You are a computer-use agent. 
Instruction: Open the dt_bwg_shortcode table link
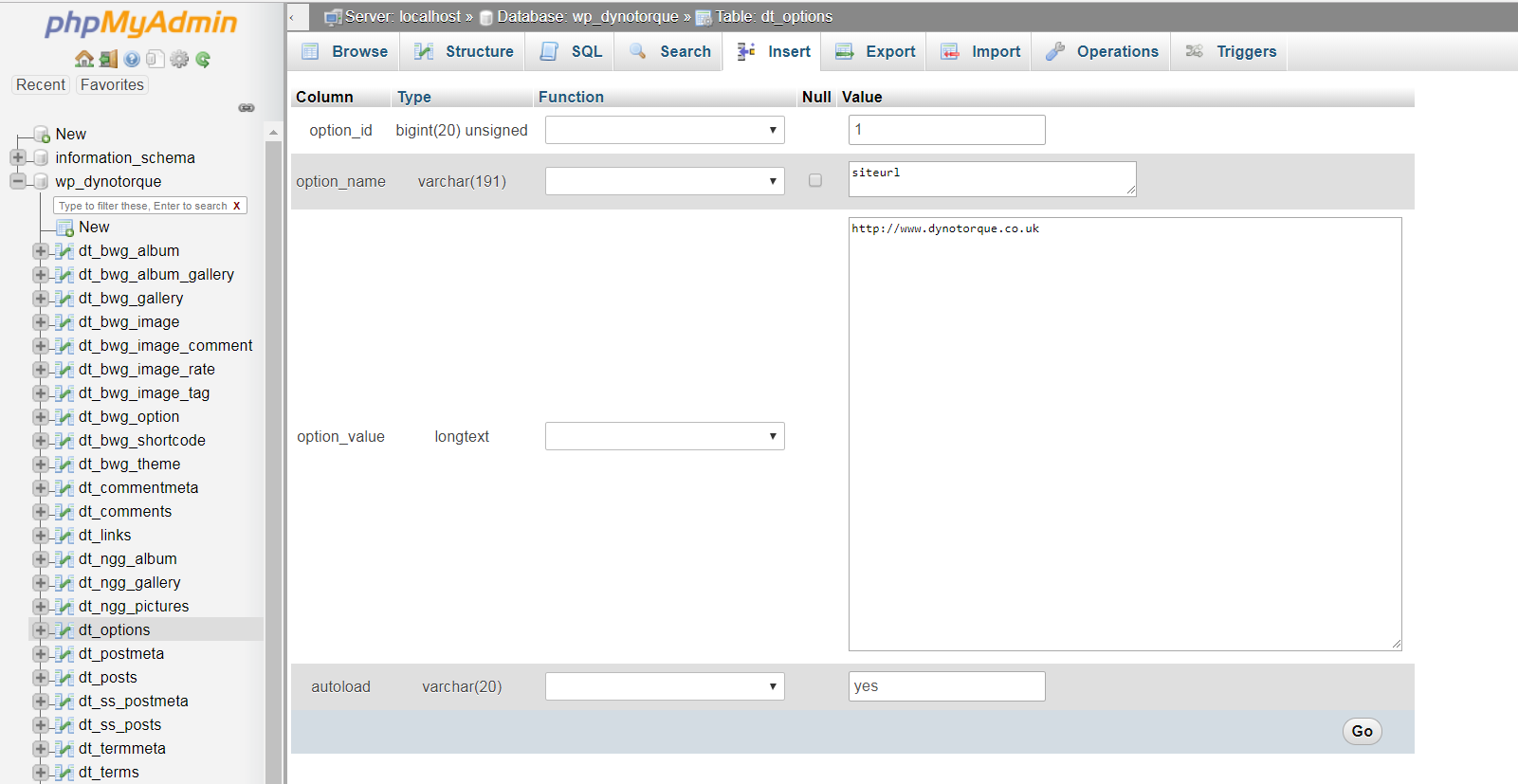(142, 441)
